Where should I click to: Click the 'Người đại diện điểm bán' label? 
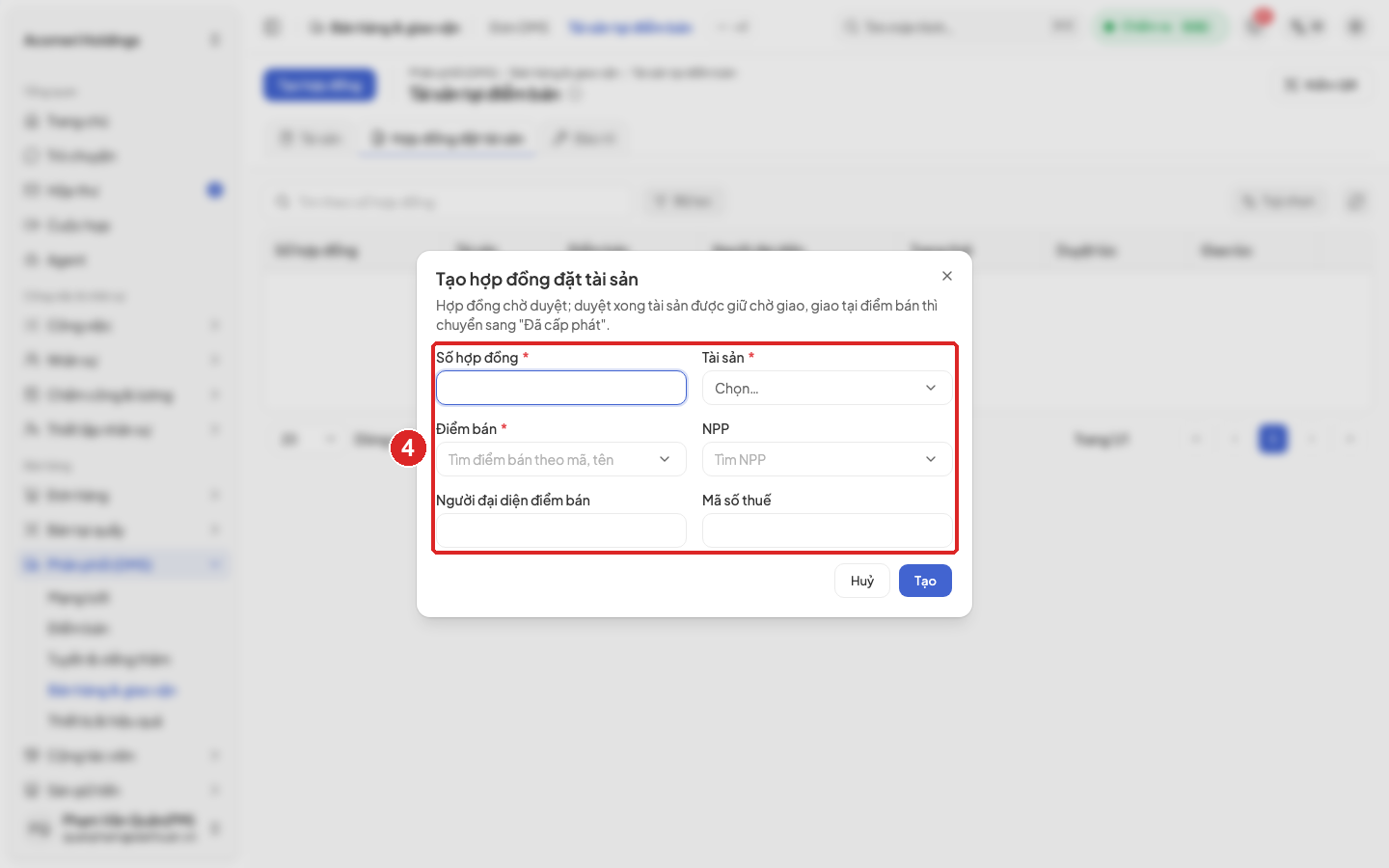[x=513, y=501]
